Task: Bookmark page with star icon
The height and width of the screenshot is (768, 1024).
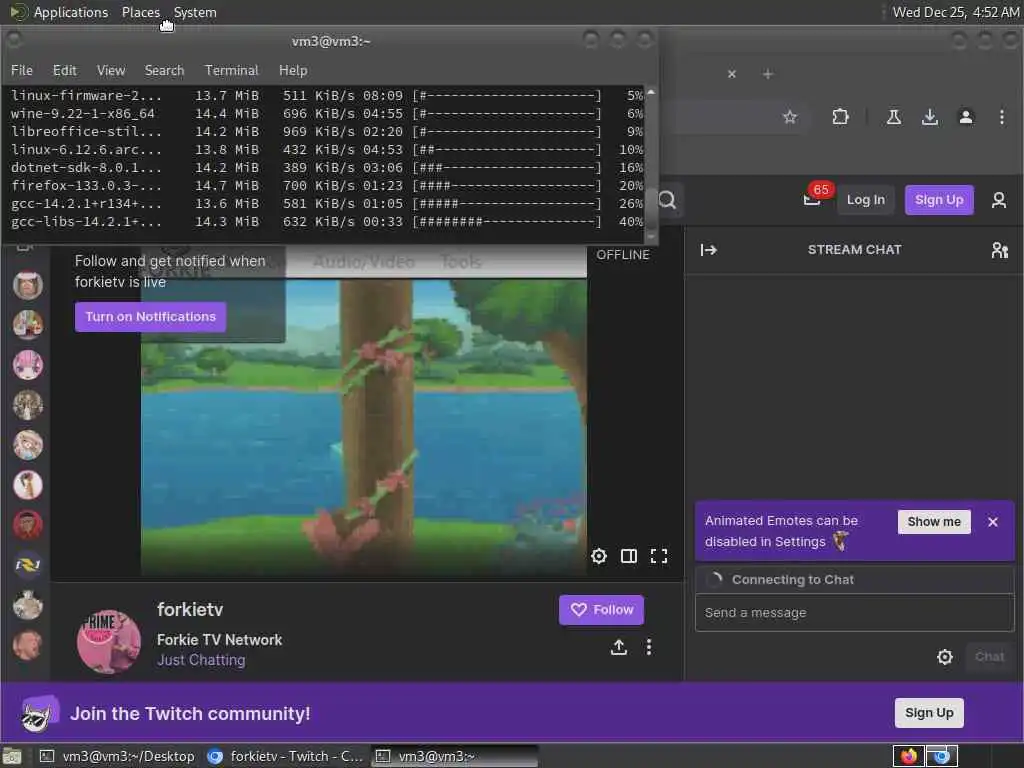Action: pos(790,117)
